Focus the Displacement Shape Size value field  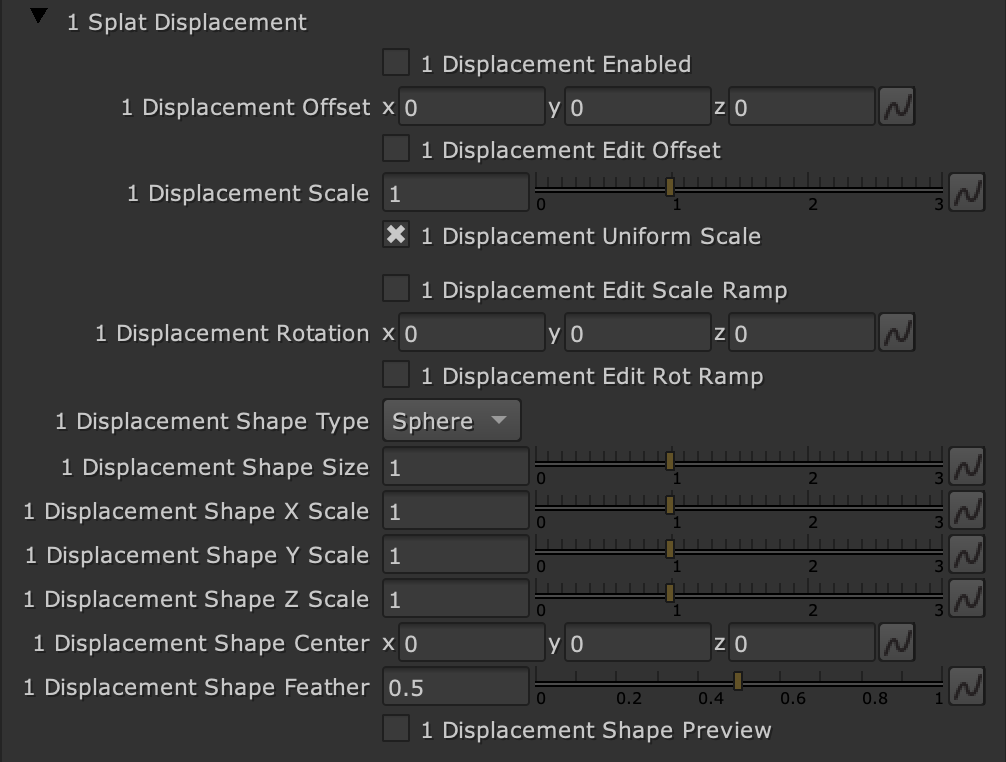click(456, 467)
